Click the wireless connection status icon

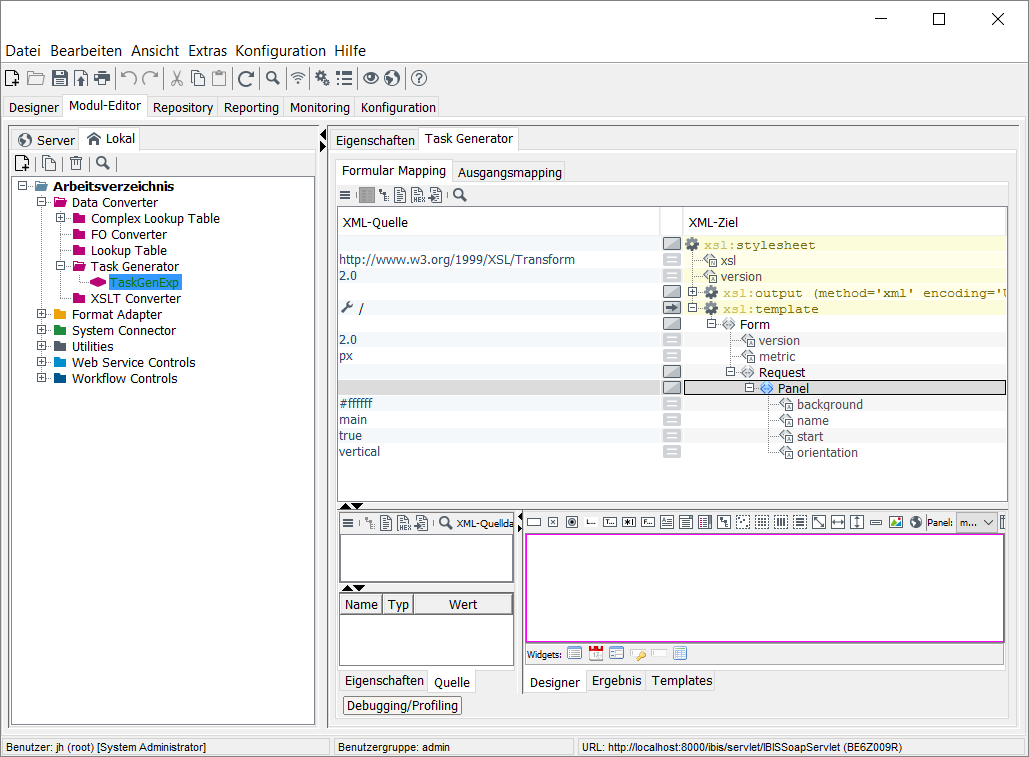pyautogui.click(x=297, y=78)
